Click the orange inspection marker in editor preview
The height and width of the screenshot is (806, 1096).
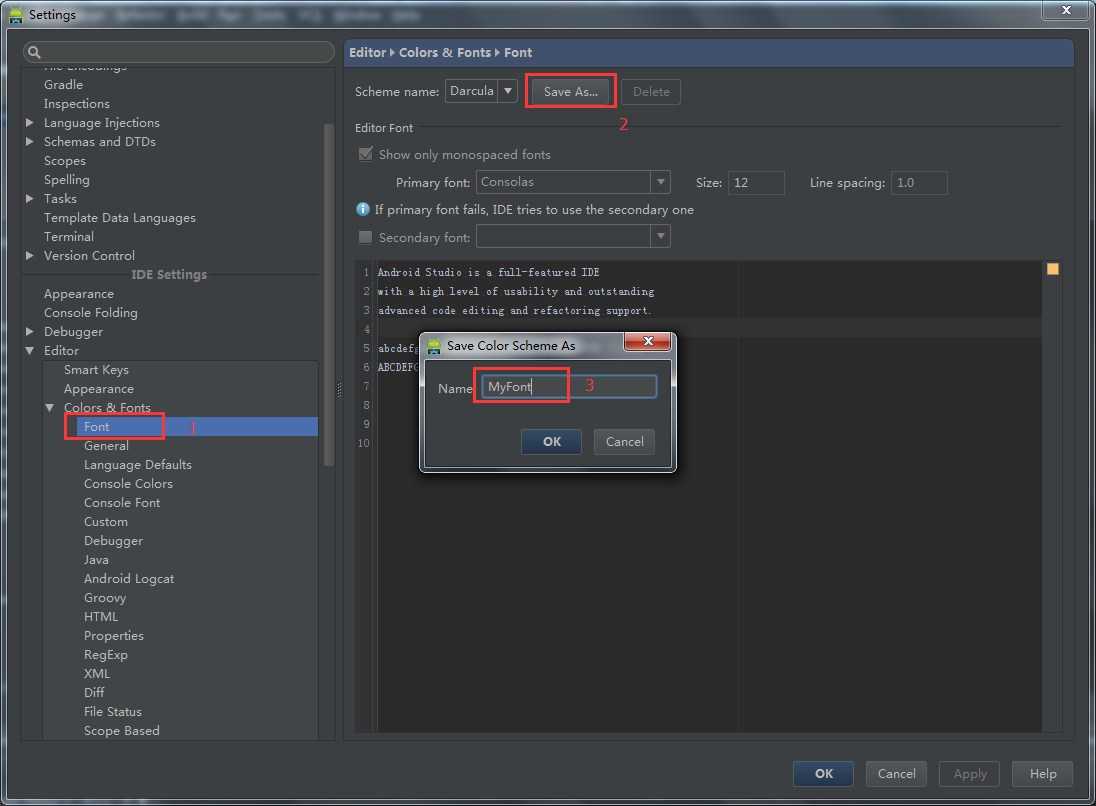(x=1053, y=269)
